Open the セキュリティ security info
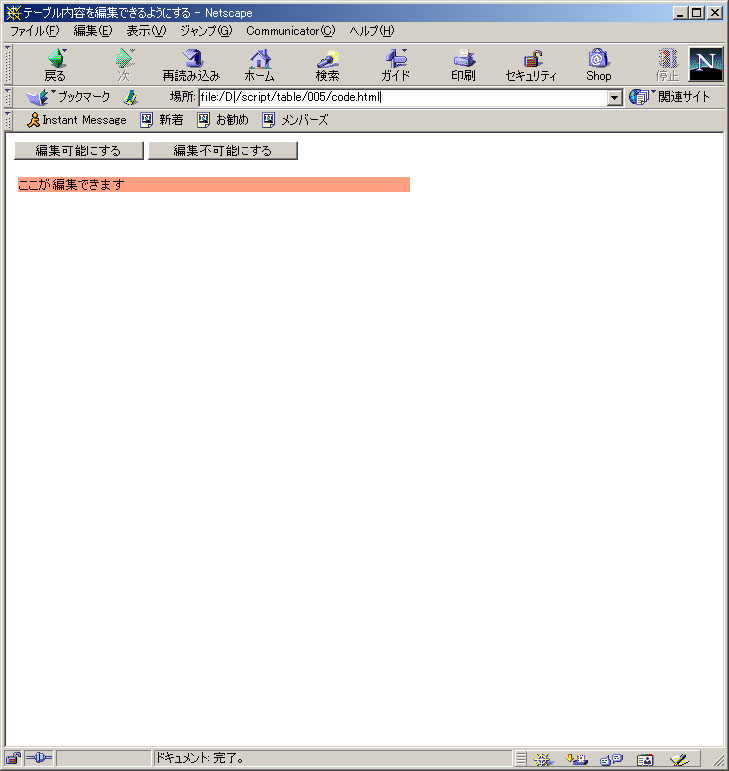 tap(531, 65)
